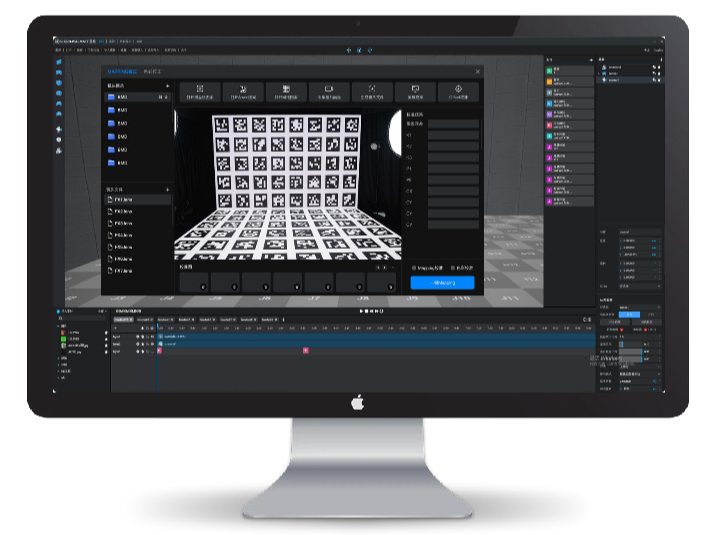The width and height of the screenshot is (713, 535).
Task: Enable the Mapping checkbox above blue button
Action: (415, 267)
